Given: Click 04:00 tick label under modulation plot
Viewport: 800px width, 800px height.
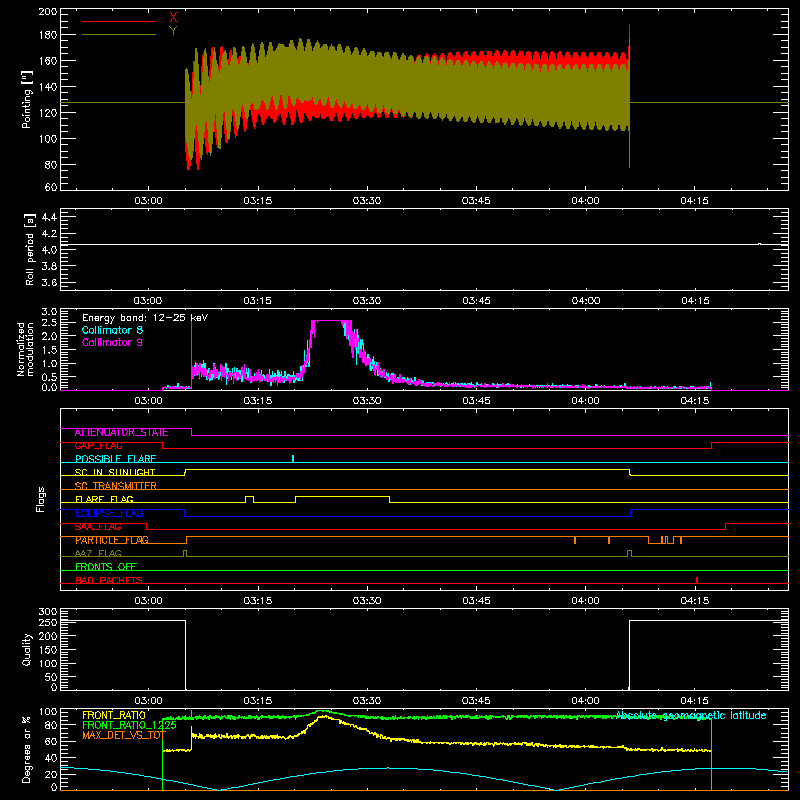Looking at the screenshot, I should pyautogui.click(x=585, y=401).
